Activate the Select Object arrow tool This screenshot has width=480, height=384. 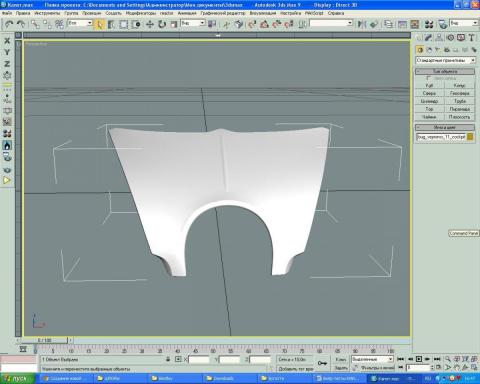(99, 24)
